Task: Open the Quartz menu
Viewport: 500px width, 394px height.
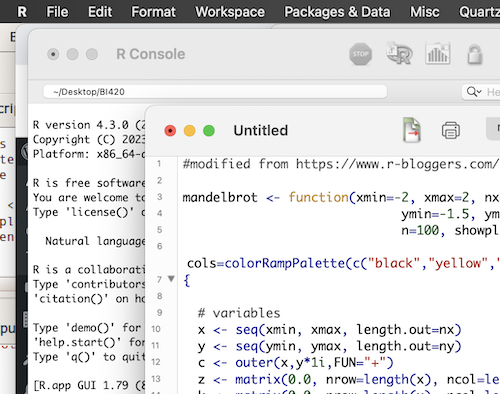Action: coord(479,12)
